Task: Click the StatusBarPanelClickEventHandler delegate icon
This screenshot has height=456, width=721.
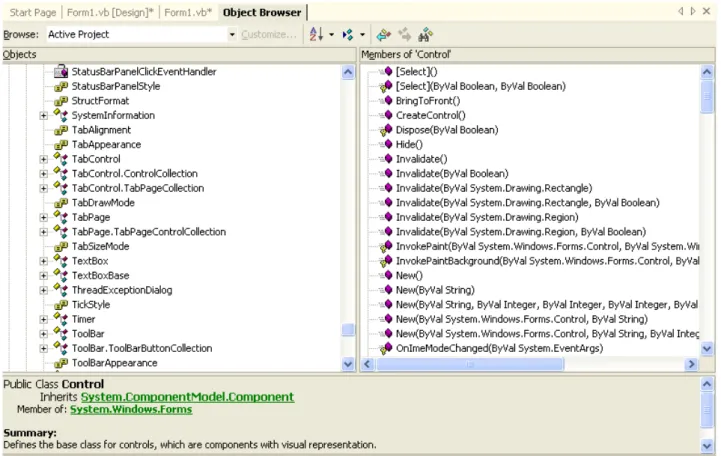Action: pyautogui.click(x=61, y=71)
